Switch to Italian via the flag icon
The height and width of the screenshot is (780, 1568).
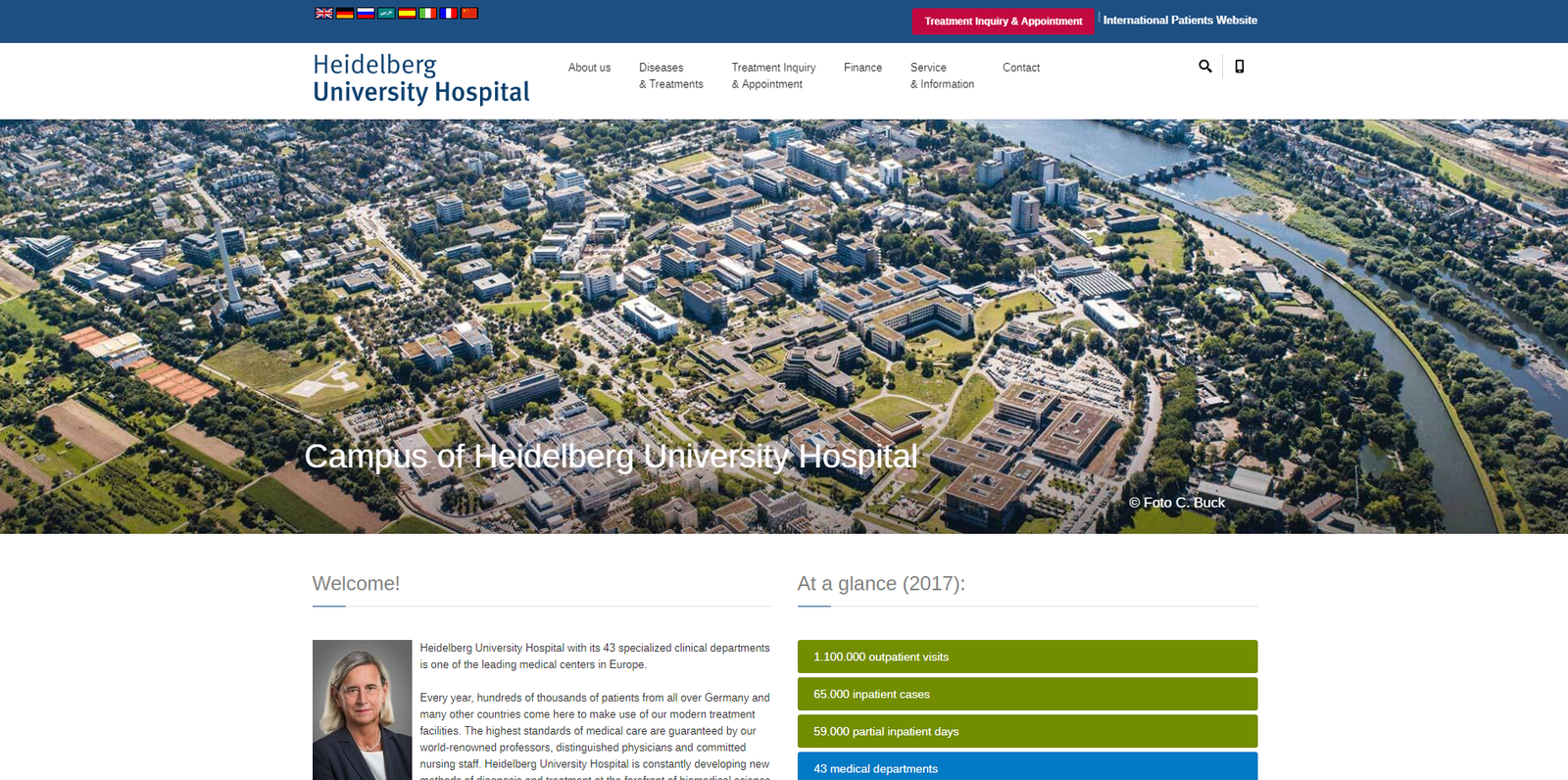click(x=427, y=13)
